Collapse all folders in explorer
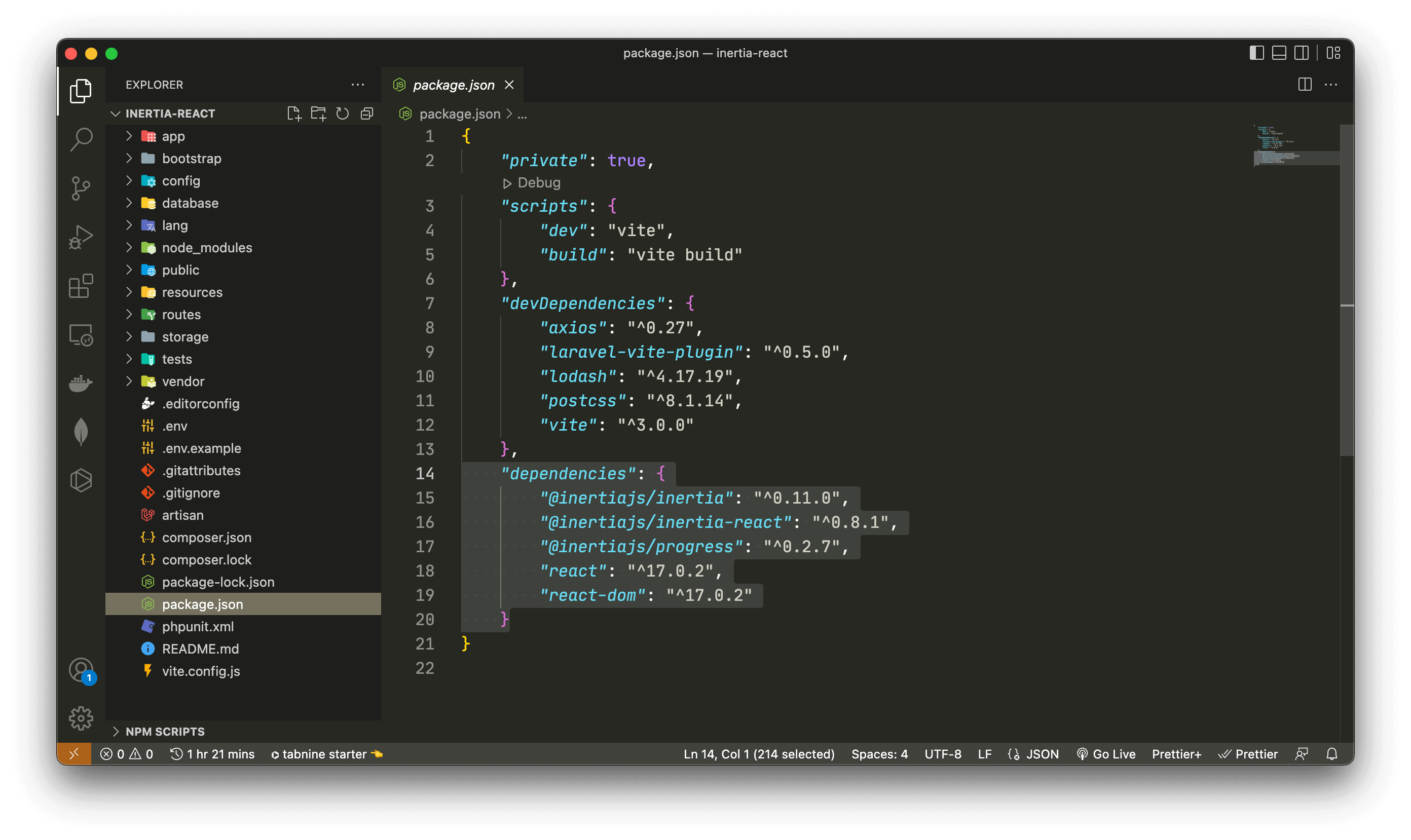Image resolution: width=1411 pixels, height=840 pixels. point(367,114)
